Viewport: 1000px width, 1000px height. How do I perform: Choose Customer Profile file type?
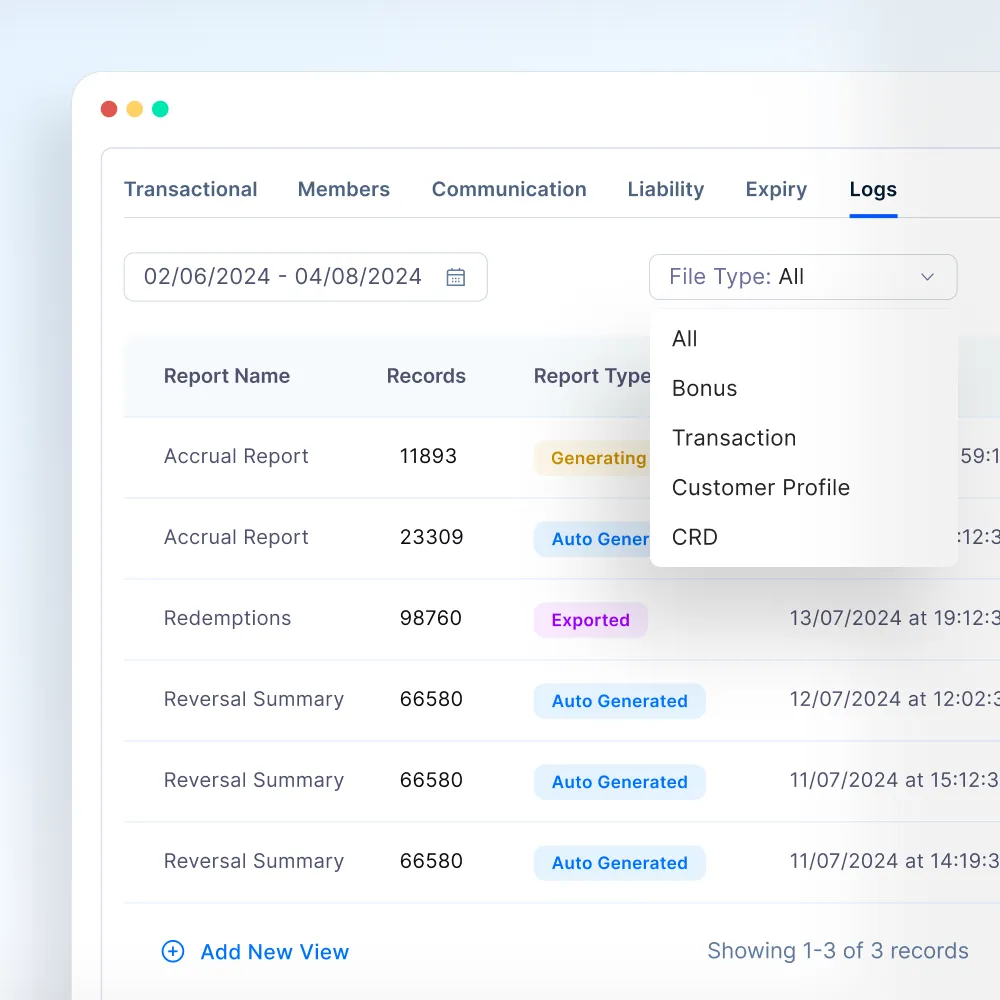[760, 487]
